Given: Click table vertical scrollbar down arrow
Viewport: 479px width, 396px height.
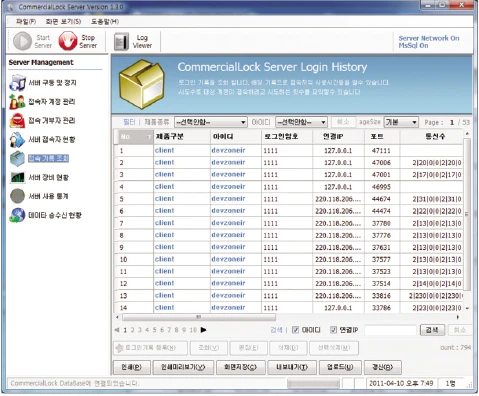Looking at the screenshot, I should click(467, 308).
